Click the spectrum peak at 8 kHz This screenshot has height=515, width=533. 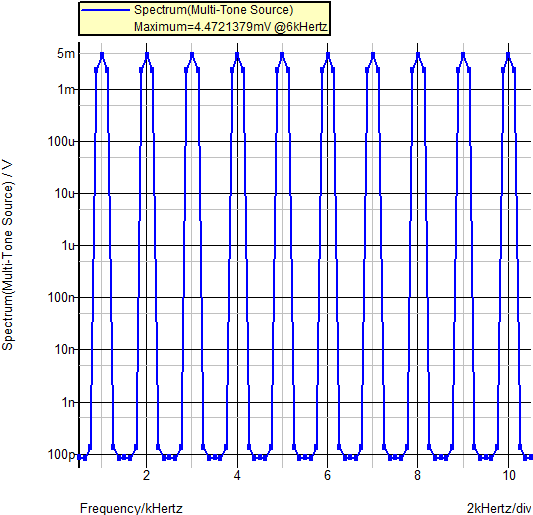[x=418, y=54]
